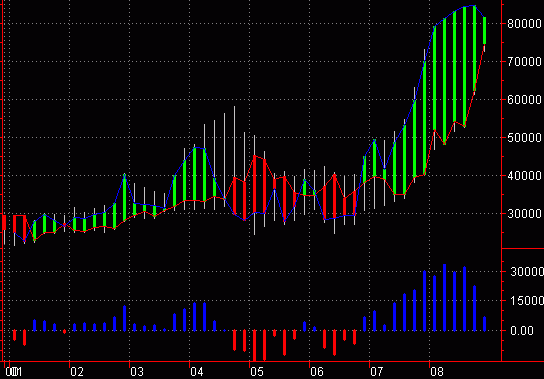The image size is (544, 379).
Task: Click the 30000 label on the price axis
Action: point(524,213)
